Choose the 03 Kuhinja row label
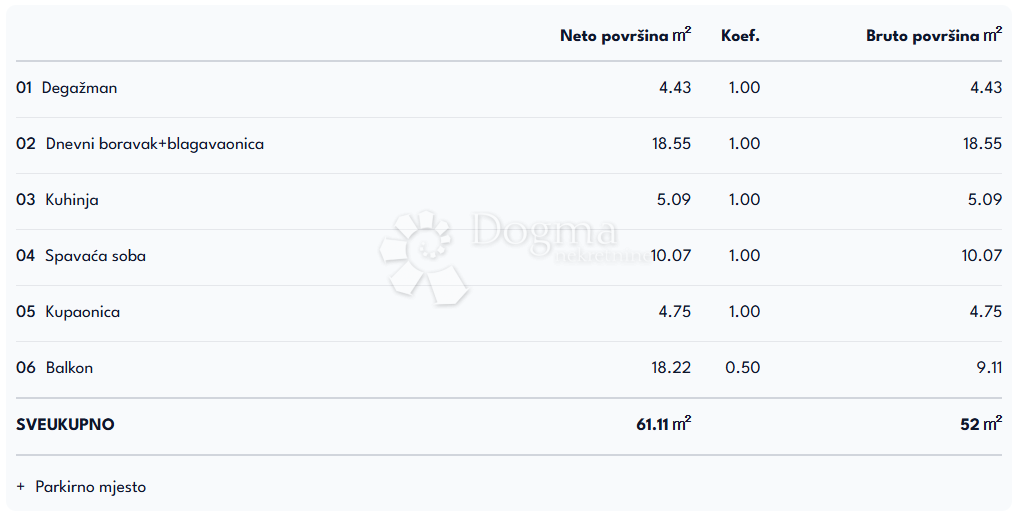The image size is (1032, 517). (57, 200)
